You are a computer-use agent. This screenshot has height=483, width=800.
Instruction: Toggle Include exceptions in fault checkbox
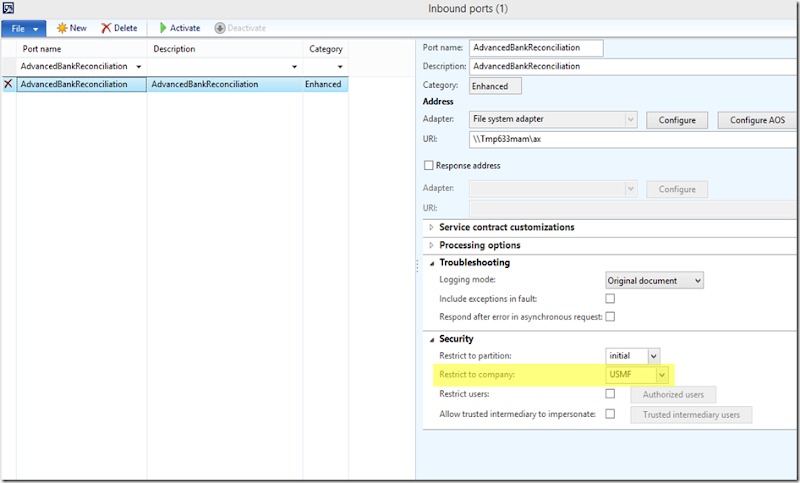(x=610, y=299)
